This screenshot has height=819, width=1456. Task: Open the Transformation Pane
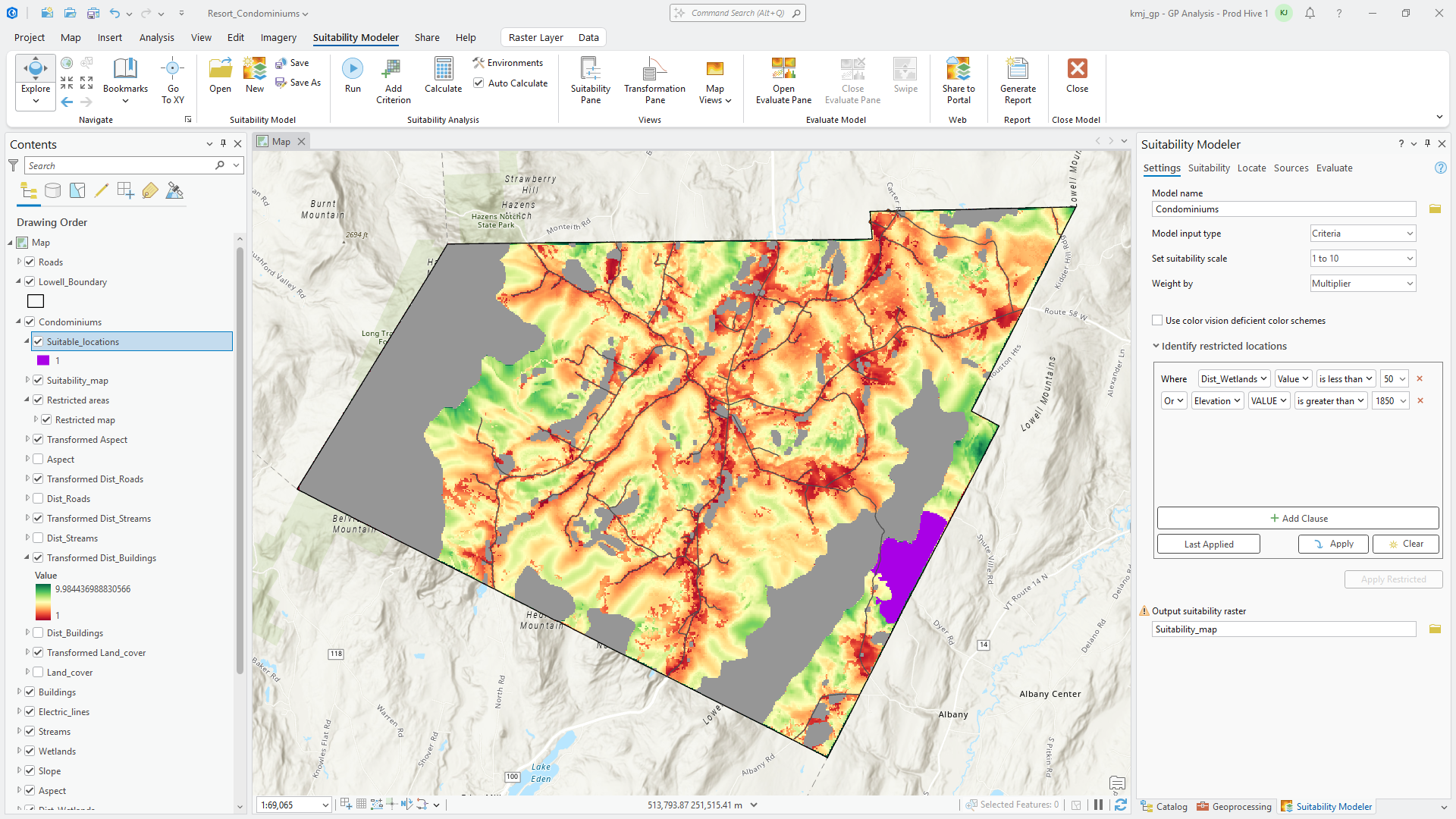tap(654, 70)
